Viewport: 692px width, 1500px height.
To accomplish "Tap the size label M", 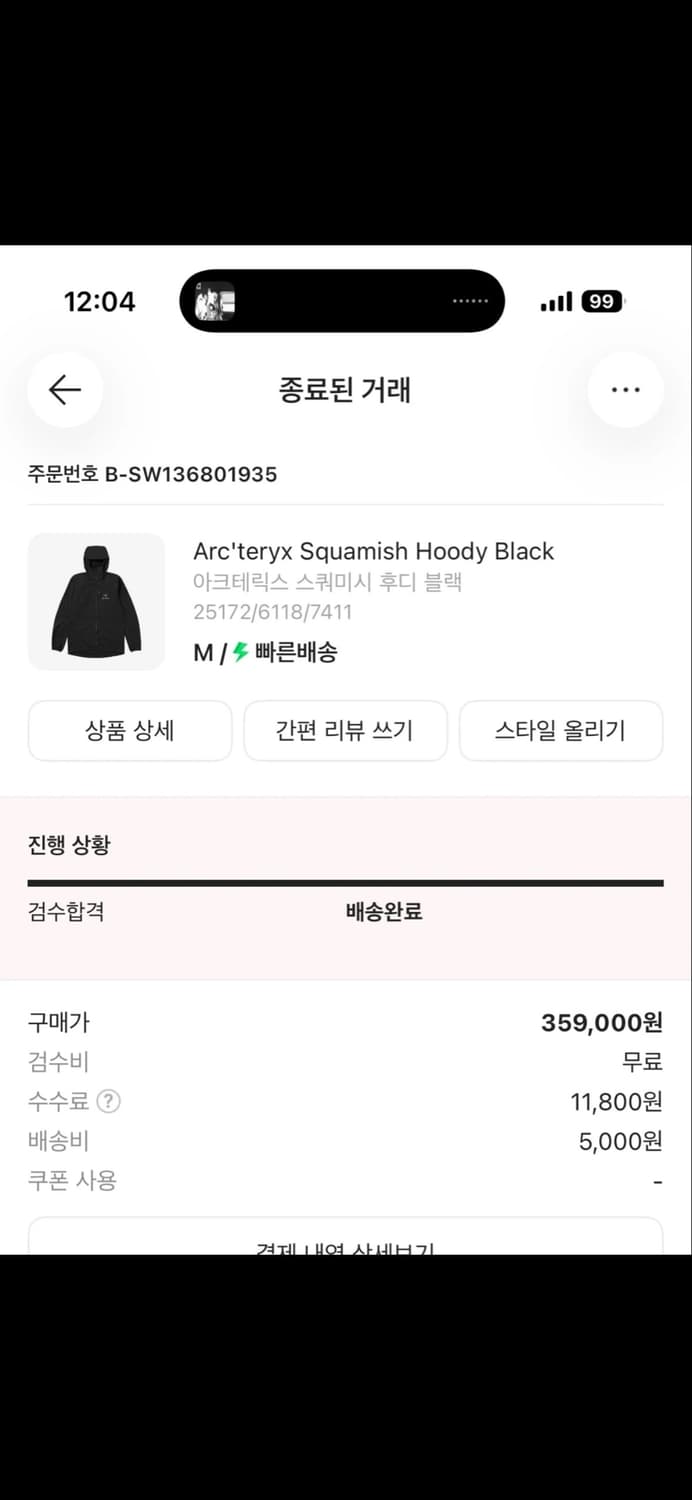I will pos(202,653).
